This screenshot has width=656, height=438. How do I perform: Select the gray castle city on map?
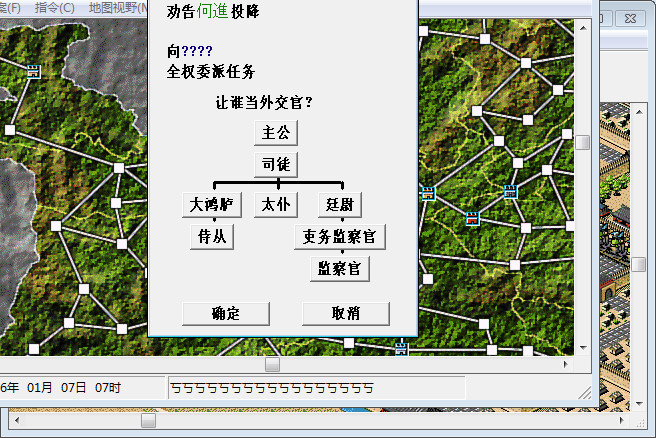pyautogui.click(x=510, y=191)
